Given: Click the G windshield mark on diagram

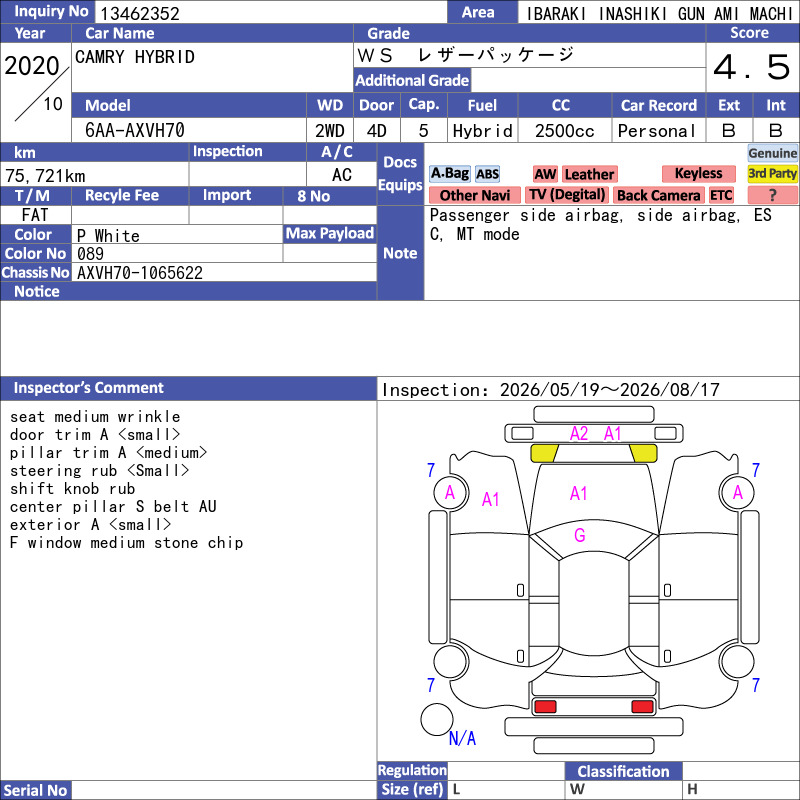Looking at the screenshot, I should tap(579, 535).
